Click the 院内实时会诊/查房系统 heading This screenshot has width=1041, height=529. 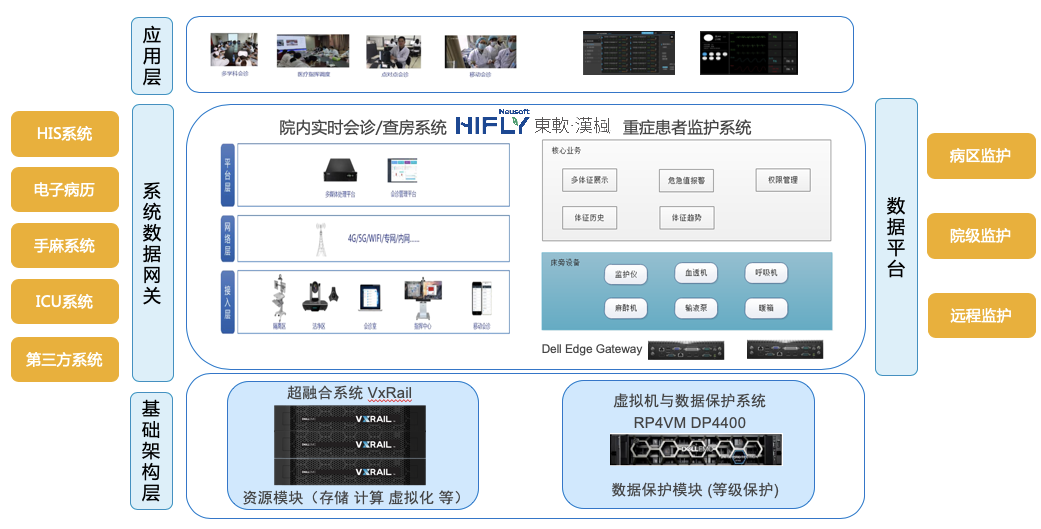click(363, 127)
